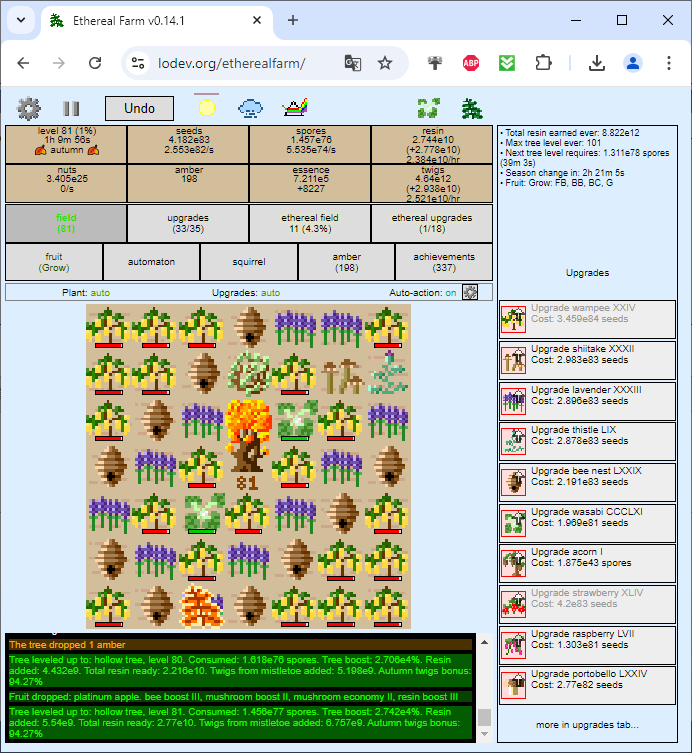This screenshot has height=753, width=692.
Task: Activate the sun weather ability
Action: pyautogui.click(x=207, y=108)
